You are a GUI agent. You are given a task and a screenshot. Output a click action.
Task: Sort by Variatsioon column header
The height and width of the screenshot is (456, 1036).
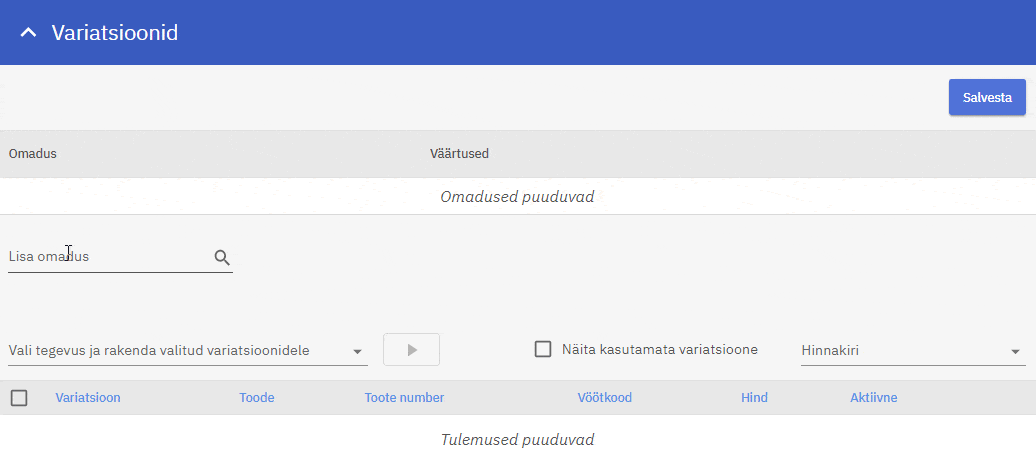click(88, 398)
